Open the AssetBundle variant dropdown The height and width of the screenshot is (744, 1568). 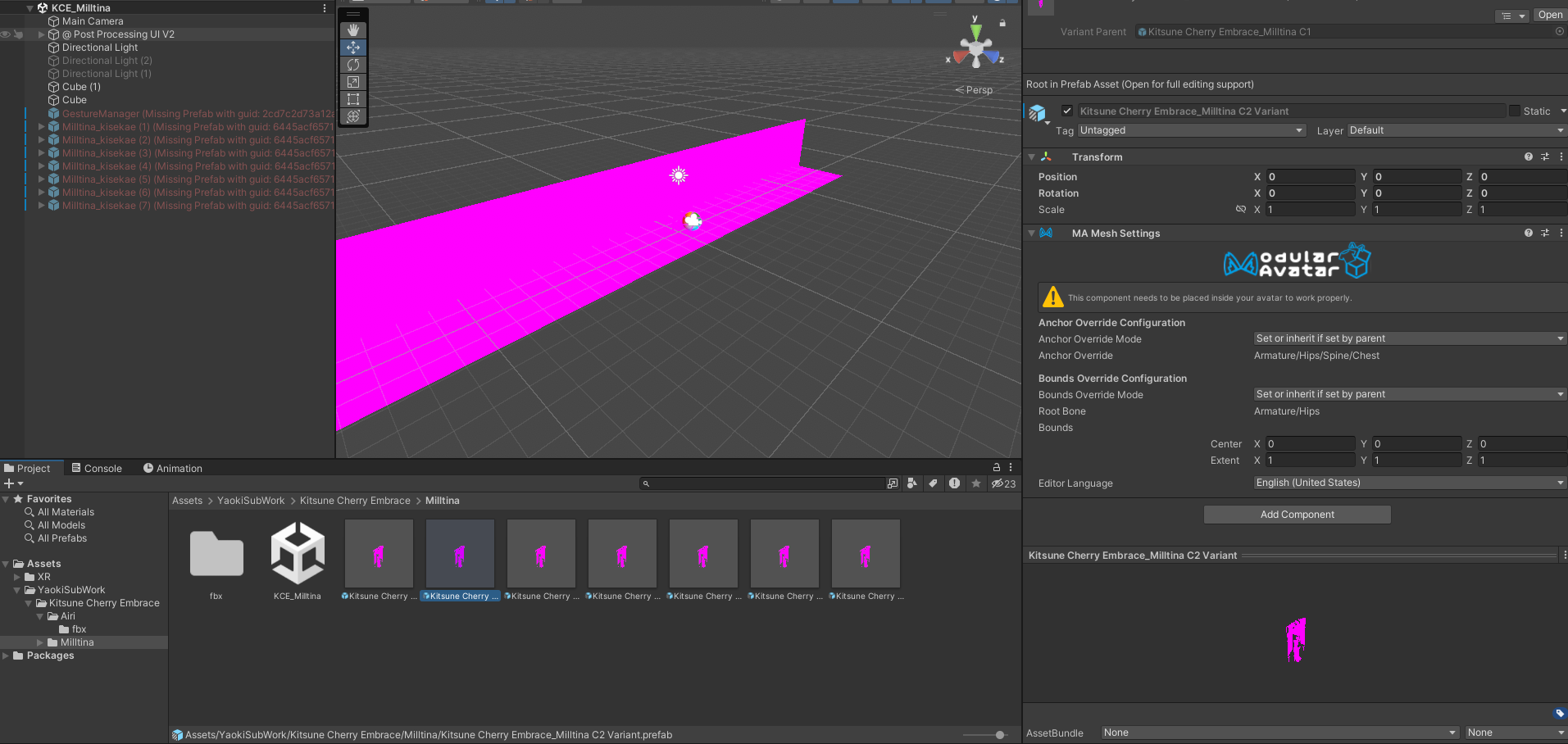(1516, 733)
